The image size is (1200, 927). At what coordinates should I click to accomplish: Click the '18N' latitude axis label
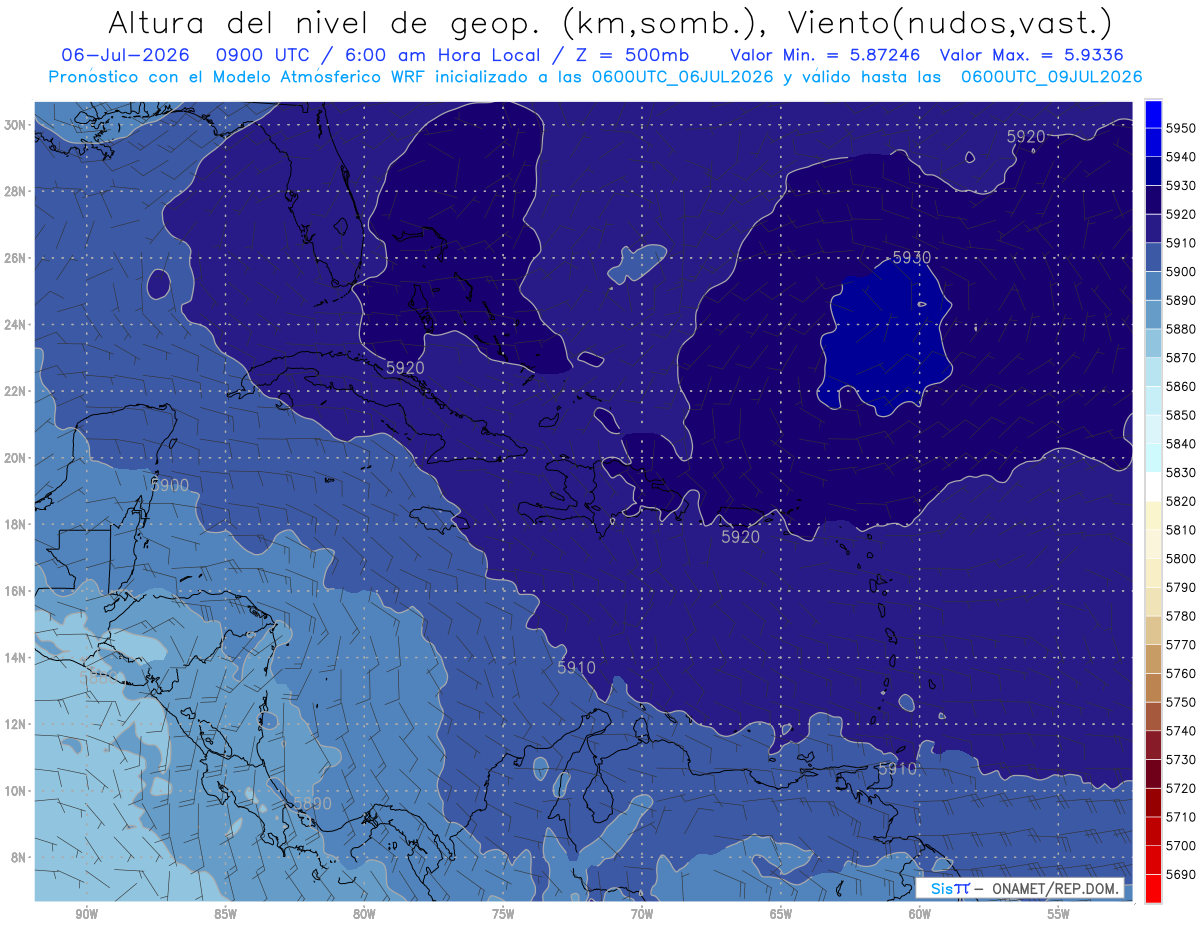(15, 525)
